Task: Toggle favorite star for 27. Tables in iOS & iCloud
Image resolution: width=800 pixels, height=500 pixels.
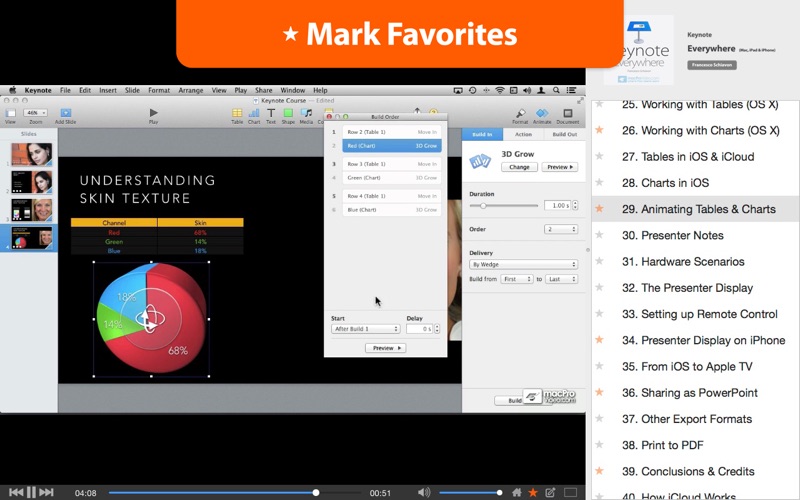Action: (600, 157)
